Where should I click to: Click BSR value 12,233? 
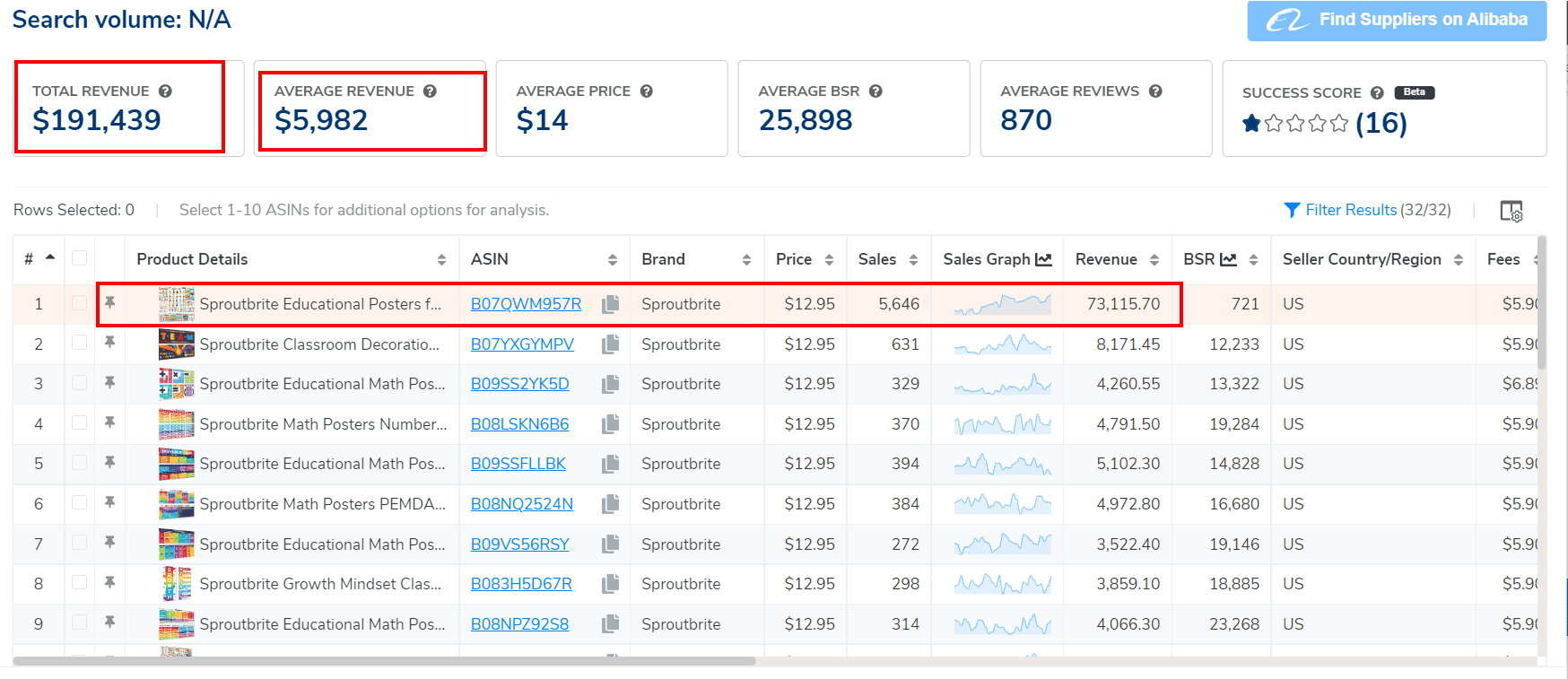click(x=1234, y=344)
